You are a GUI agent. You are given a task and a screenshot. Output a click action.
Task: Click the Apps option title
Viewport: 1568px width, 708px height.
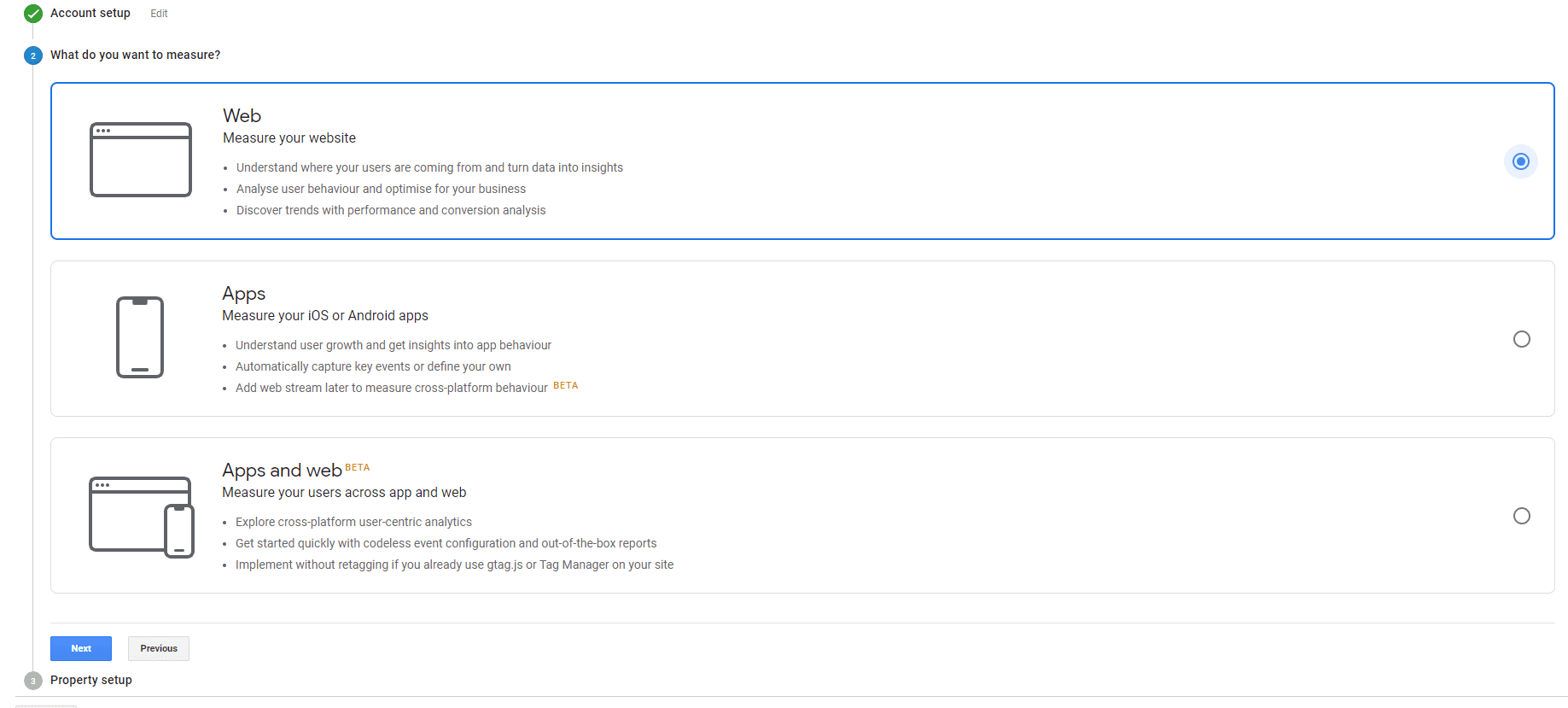click(x=243, y=293)
